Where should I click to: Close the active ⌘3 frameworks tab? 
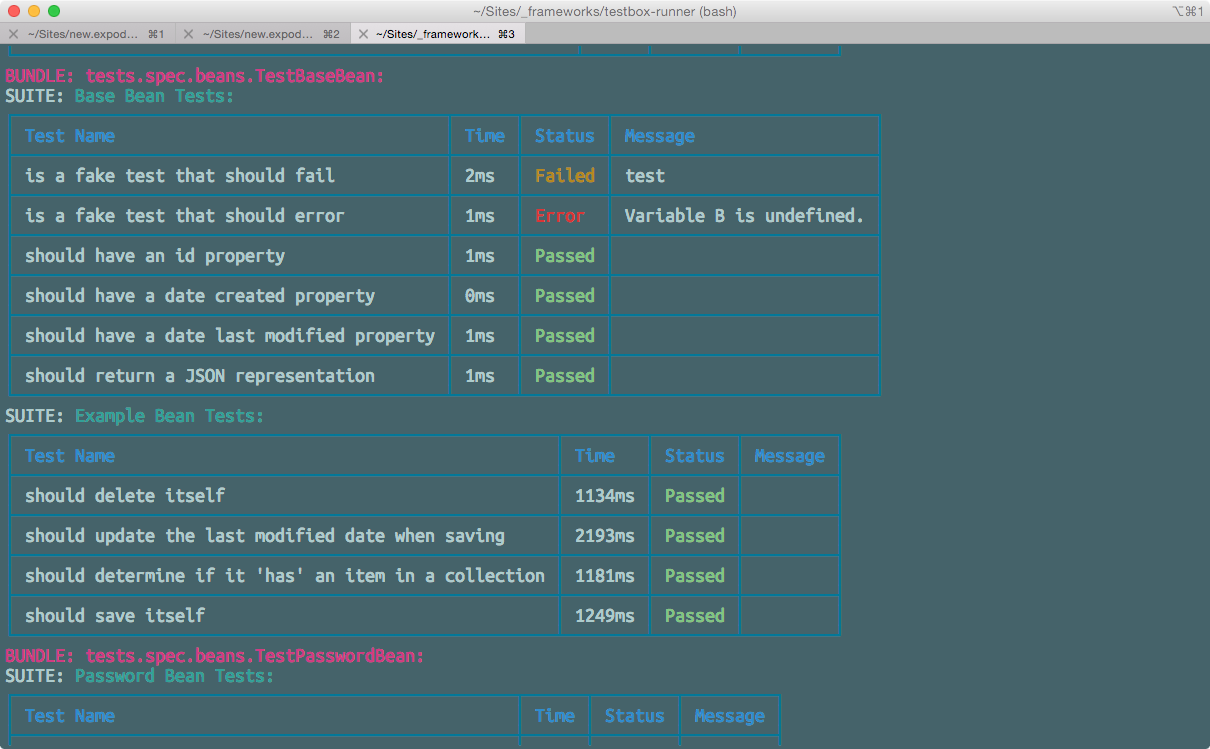[363, 34]
